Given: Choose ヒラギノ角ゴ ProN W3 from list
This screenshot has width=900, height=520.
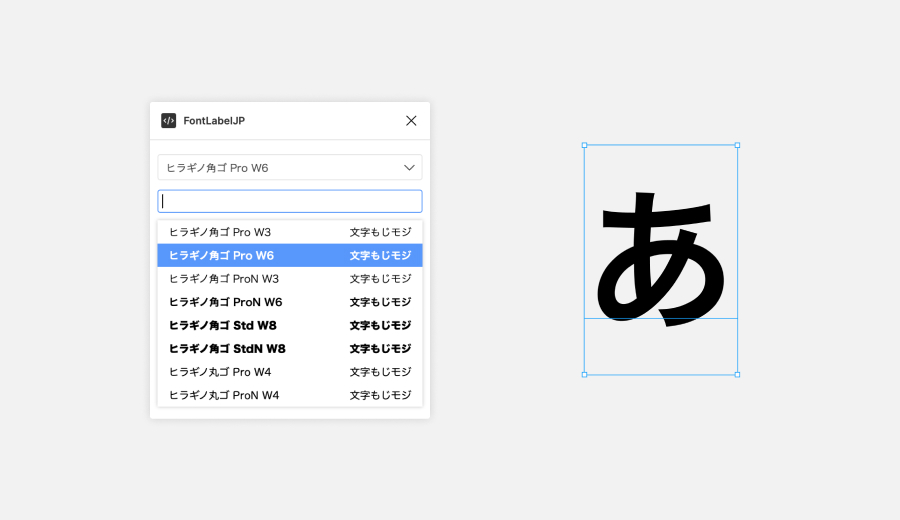Looking at the screenshot, I should [x=290, y=278].
